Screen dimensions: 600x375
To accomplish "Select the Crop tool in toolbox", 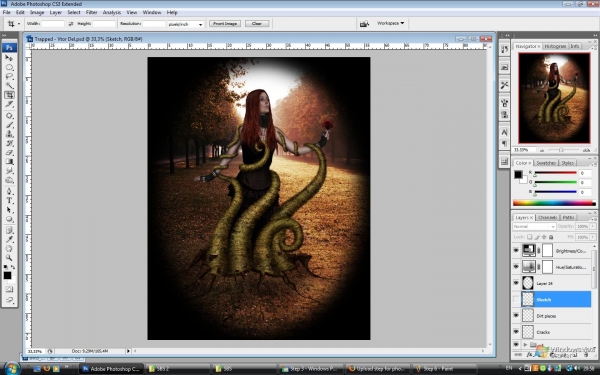I will tap(9, 95).
